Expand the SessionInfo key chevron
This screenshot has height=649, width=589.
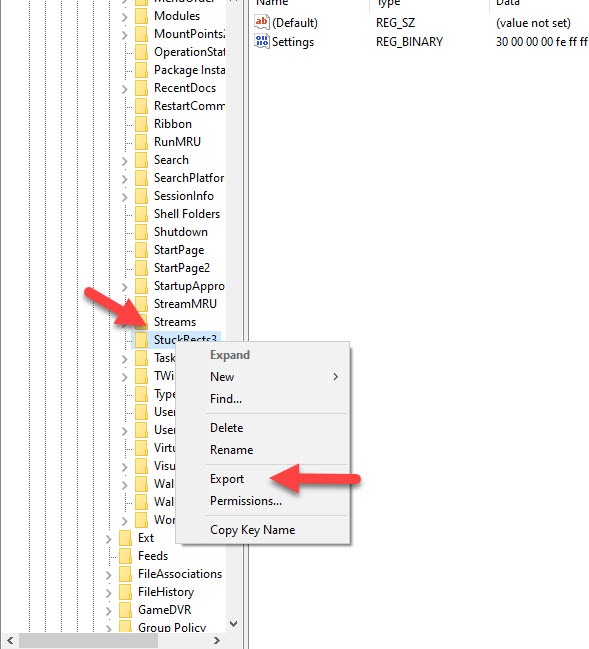pos(125,197)
